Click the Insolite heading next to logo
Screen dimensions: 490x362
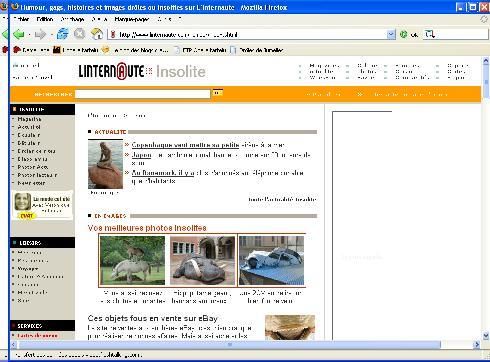coord(181,72)
